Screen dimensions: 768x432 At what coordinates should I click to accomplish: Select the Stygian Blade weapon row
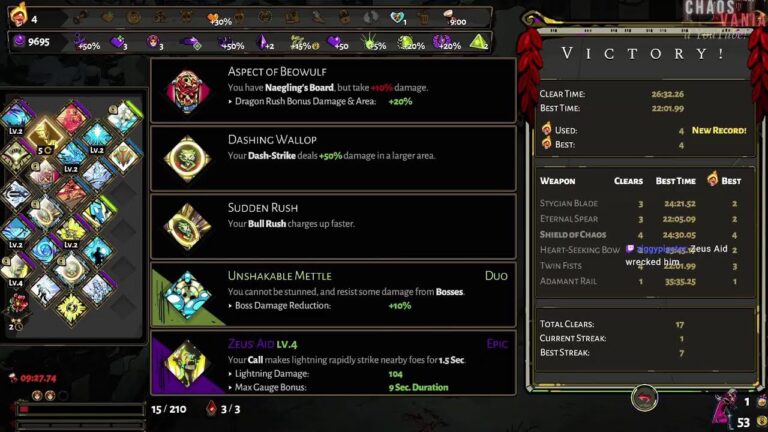tap(641, 203)
